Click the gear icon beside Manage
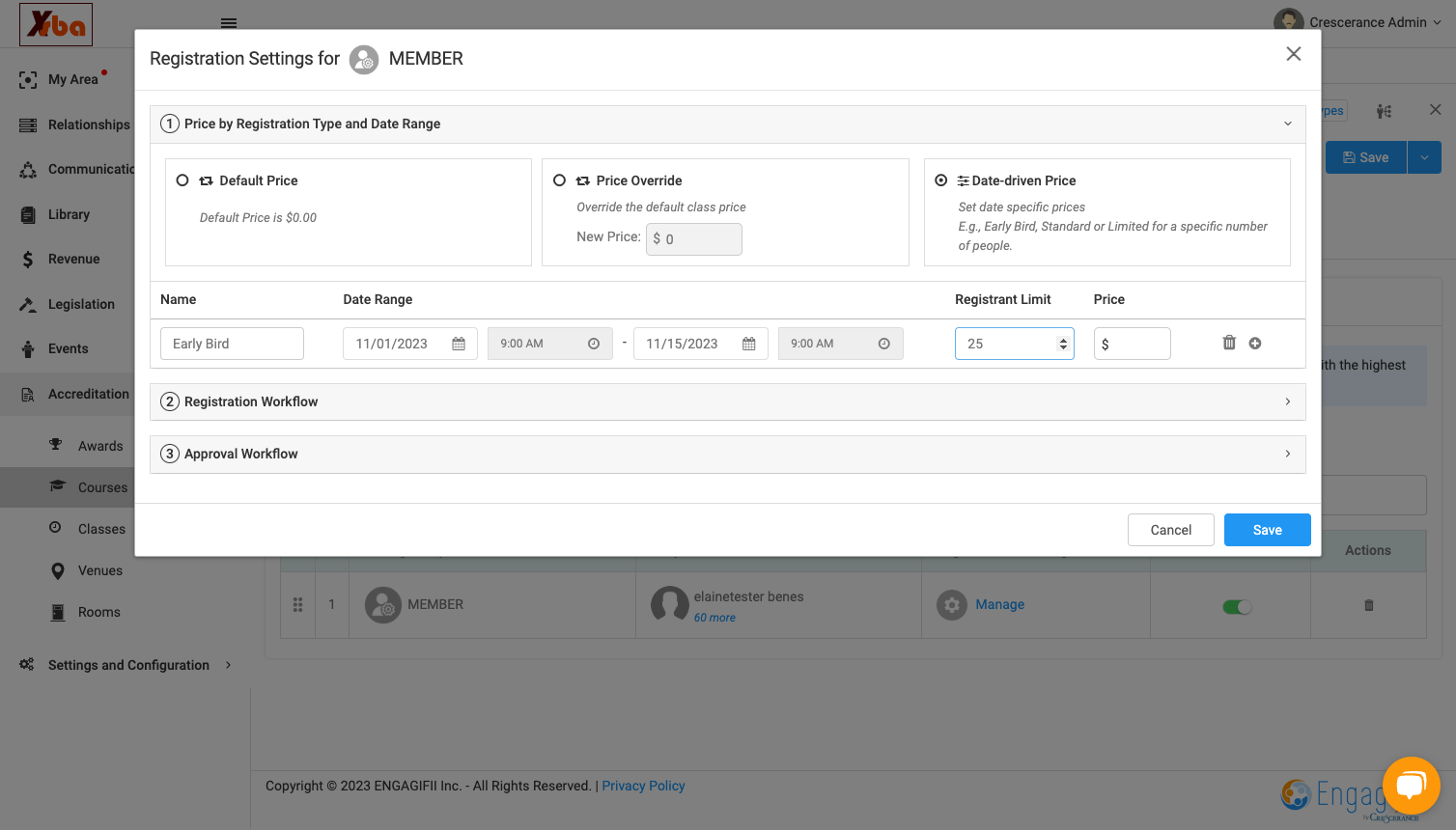1456x830 pixels. point(952,605)
